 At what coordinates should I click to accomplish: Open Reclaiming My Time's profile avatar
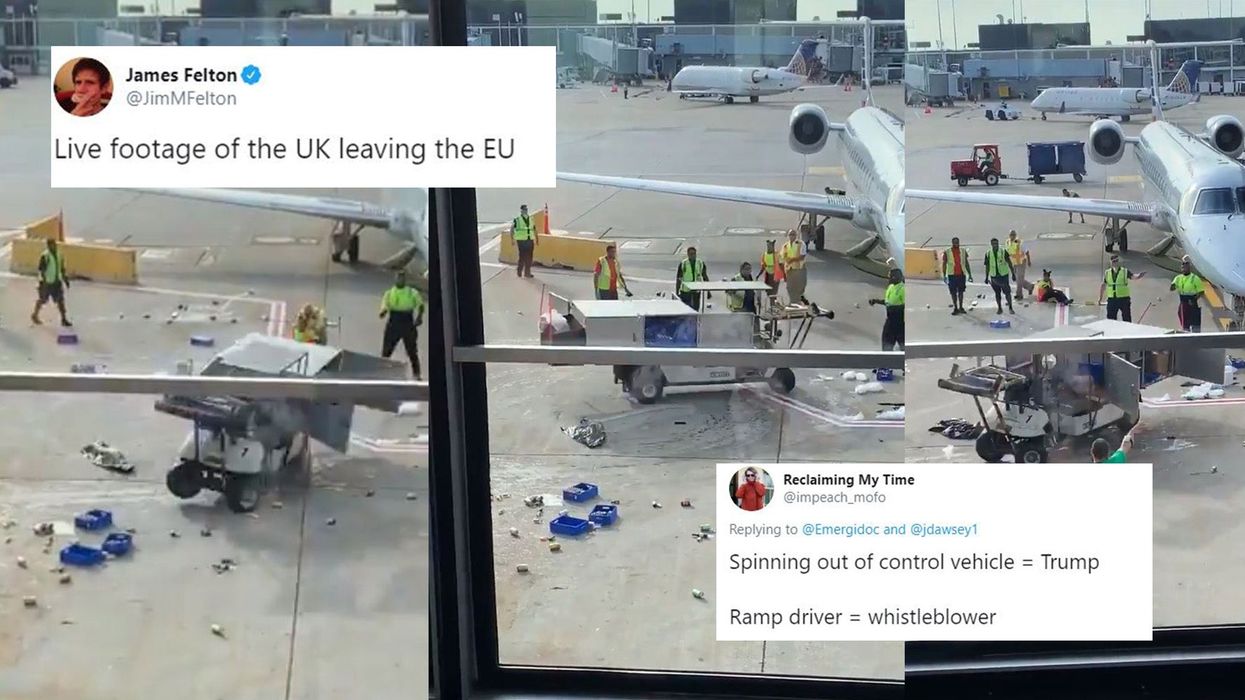click(x=751, y=489)
